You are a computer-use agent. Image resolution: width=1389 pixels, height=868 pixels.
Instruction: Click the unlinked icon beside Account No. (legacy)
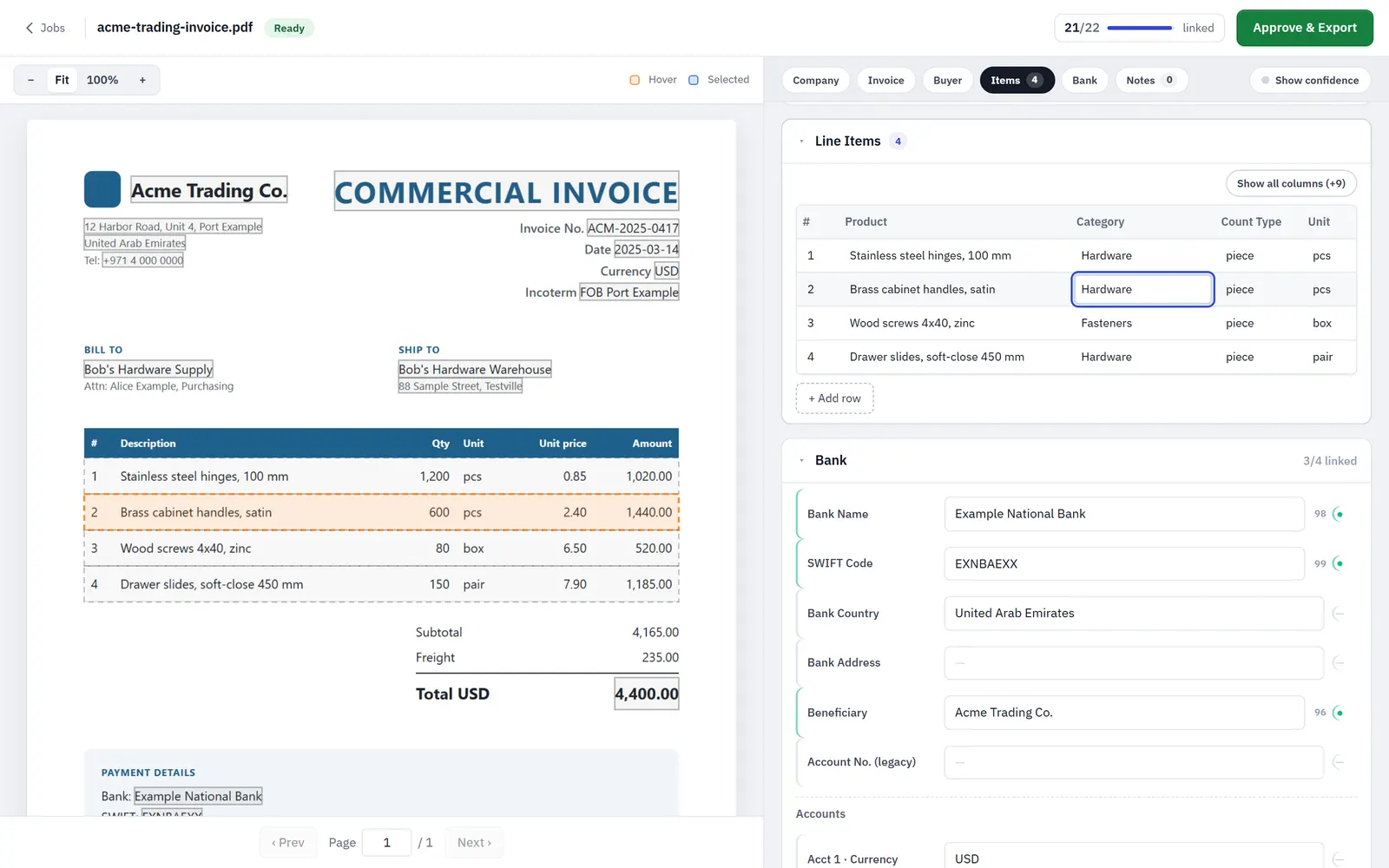pyautogui.click(x=1339, y=762)
